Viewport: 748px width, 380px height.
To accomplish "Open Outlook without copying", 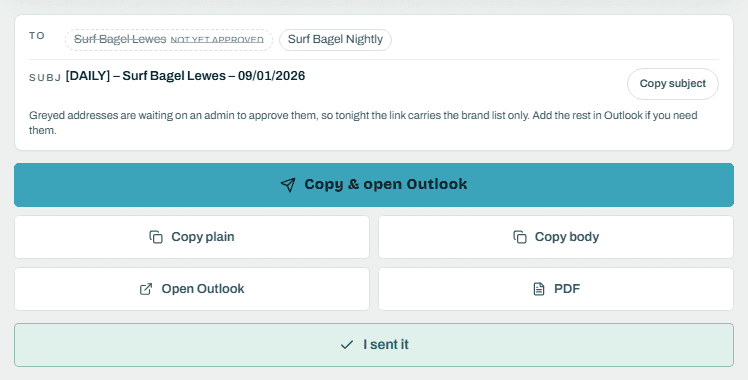I will coord(192,289).
